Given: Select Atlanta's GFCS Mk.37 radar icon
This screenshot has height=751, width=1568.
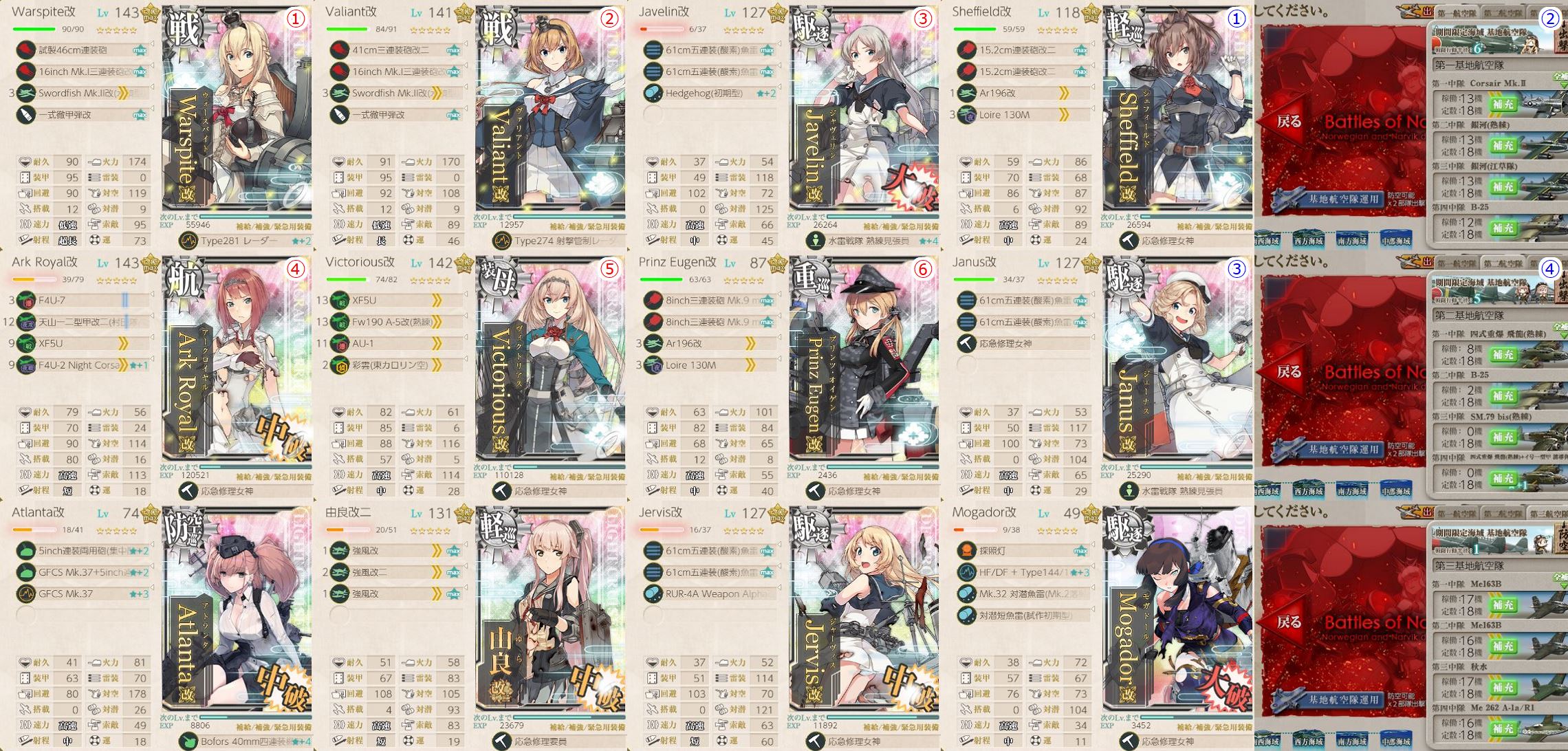Looking at the screenshot, I should coord(26,594).
